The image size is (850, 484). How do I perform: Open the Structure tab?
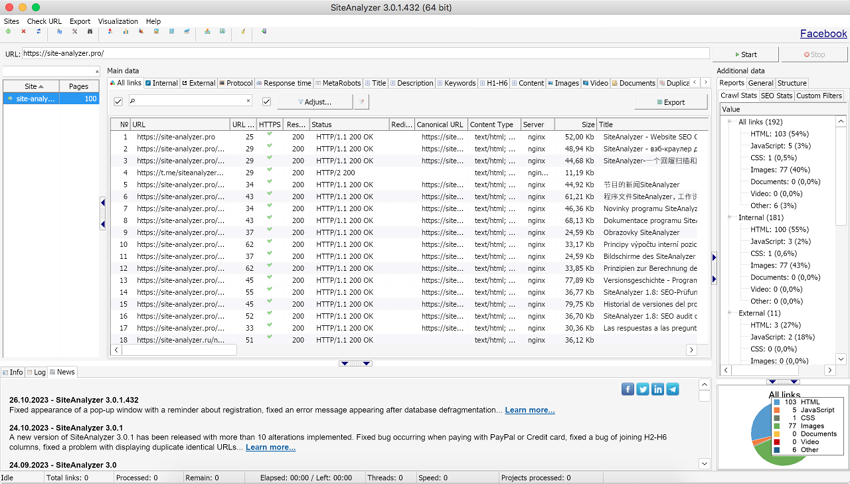click(791, 83)
